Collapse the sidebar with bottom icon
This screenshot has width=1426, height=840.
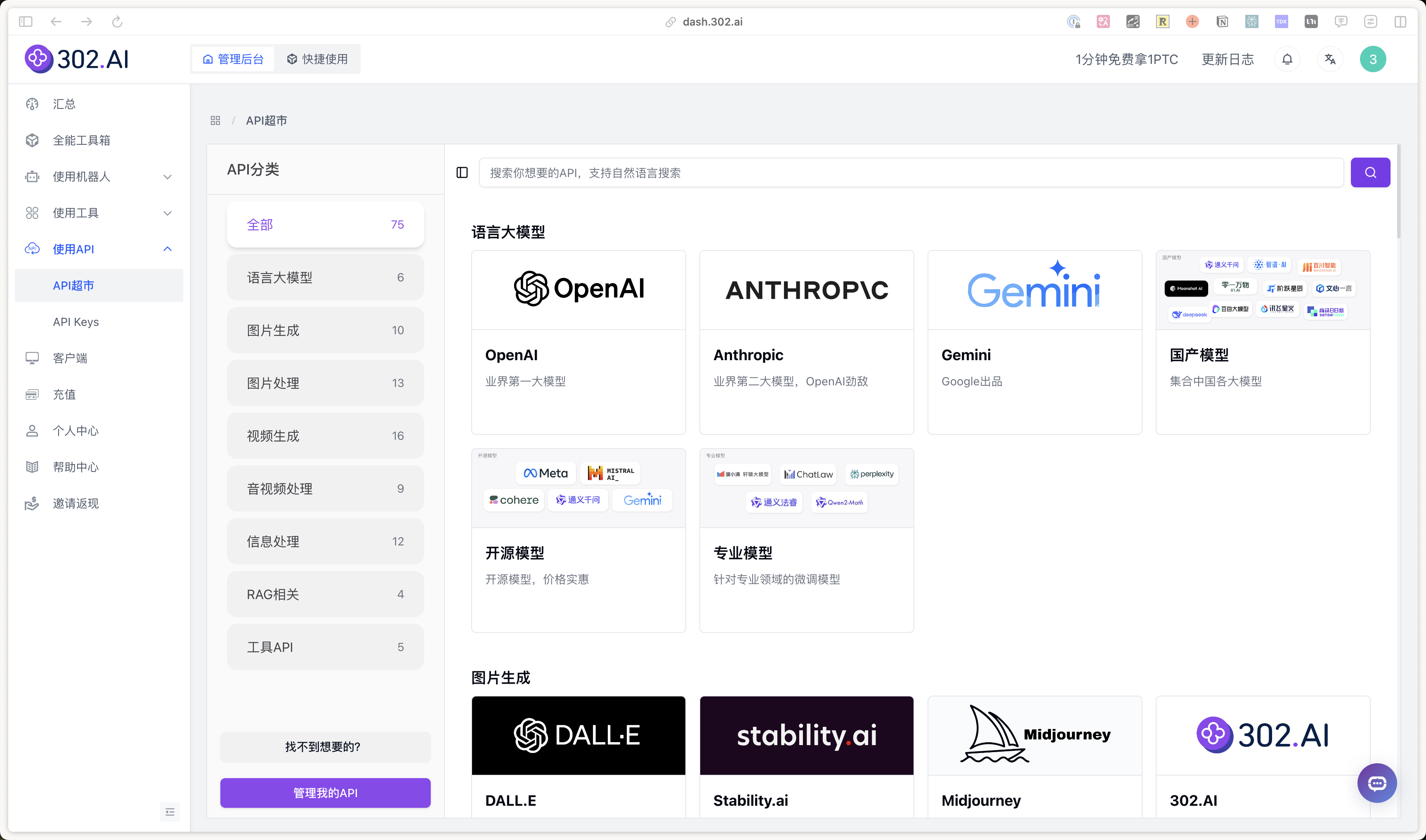[170, 812]
